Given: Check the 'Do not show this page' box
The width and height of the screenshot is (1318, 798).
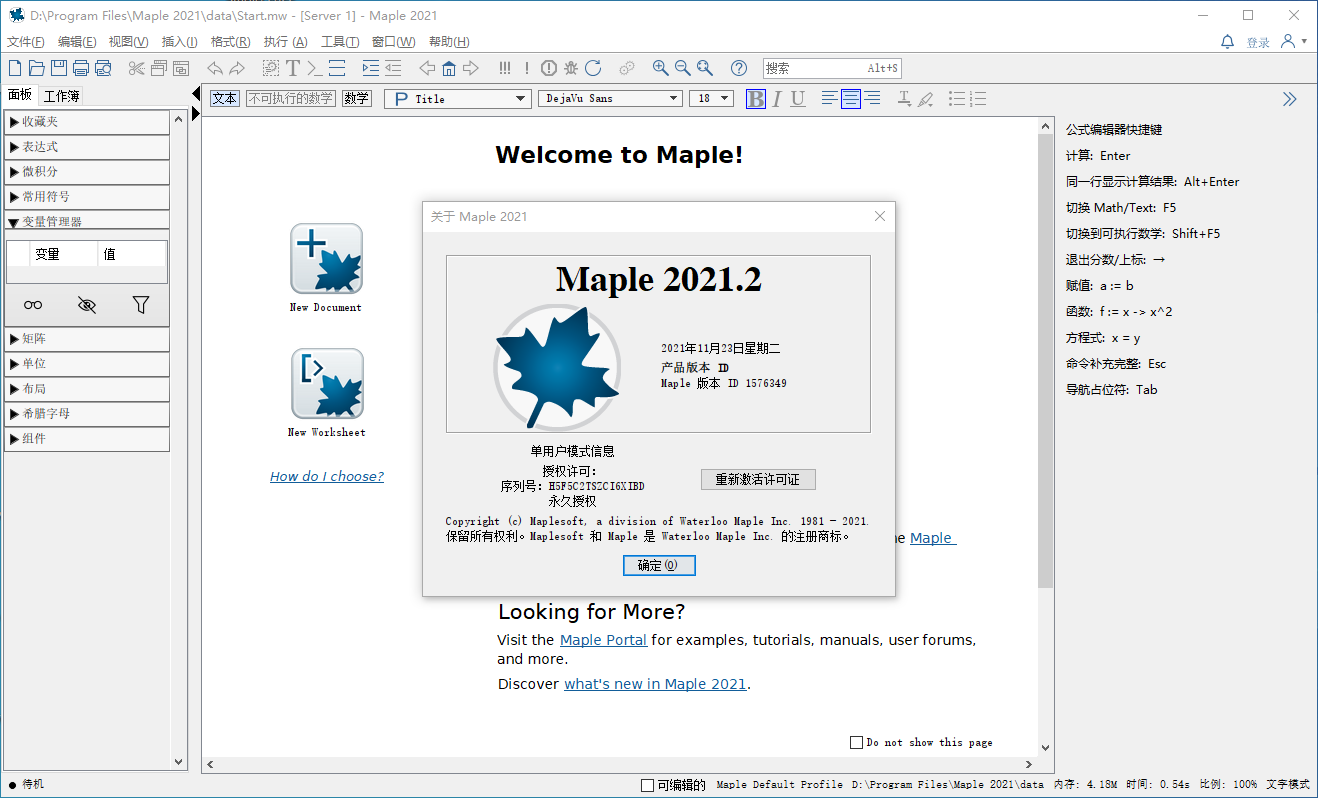Looking at the screenshot, I should click(856, 742).
